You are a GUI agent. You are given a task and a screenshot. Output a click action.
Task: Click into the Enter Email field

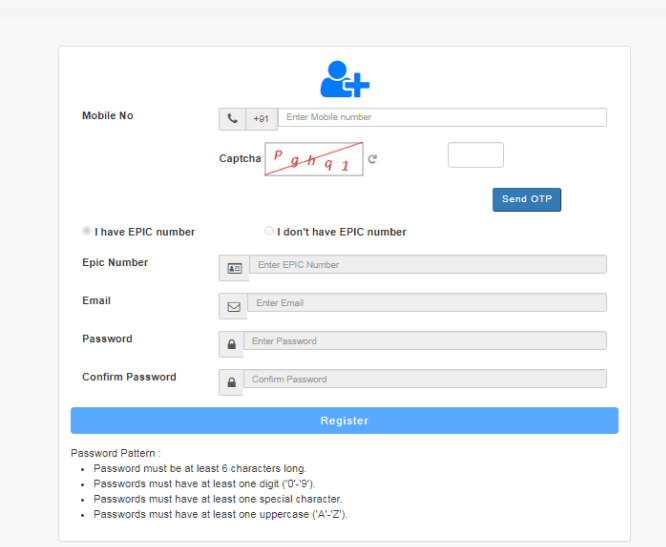click(x=426, y=303)
